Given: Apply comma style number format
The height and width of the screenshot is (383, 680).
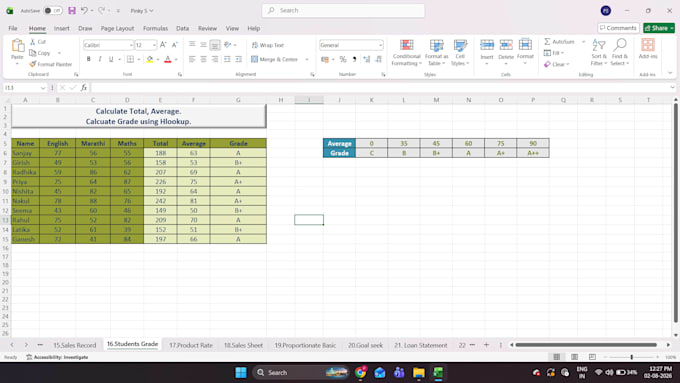Looking at the screenshot, I should point(354,59).
